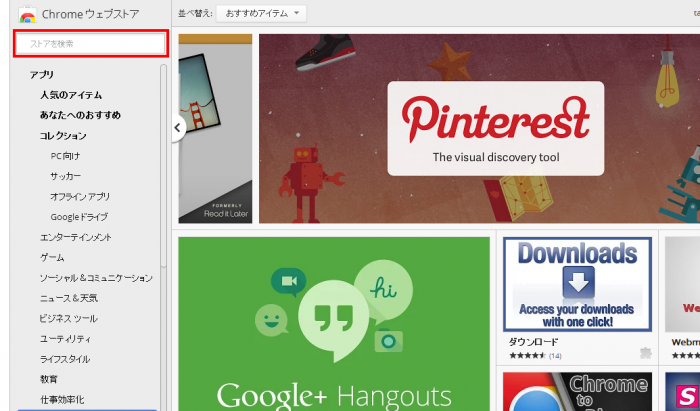Viewport: 700px width, 411px height.
Task: Click the Chrome Web Store logo icon
Action: point(27,14)
